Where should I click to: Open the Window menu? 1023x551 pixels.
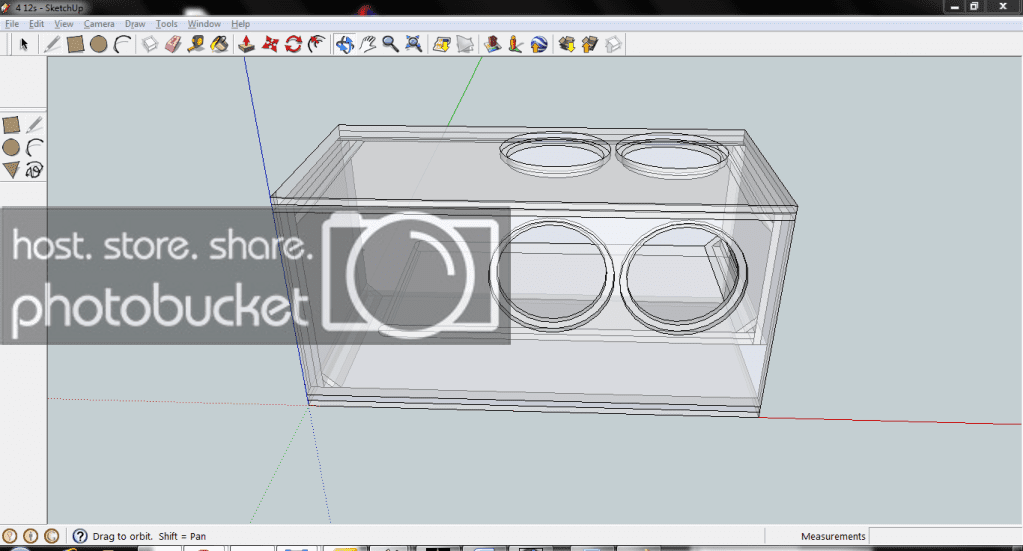(204, 23)
